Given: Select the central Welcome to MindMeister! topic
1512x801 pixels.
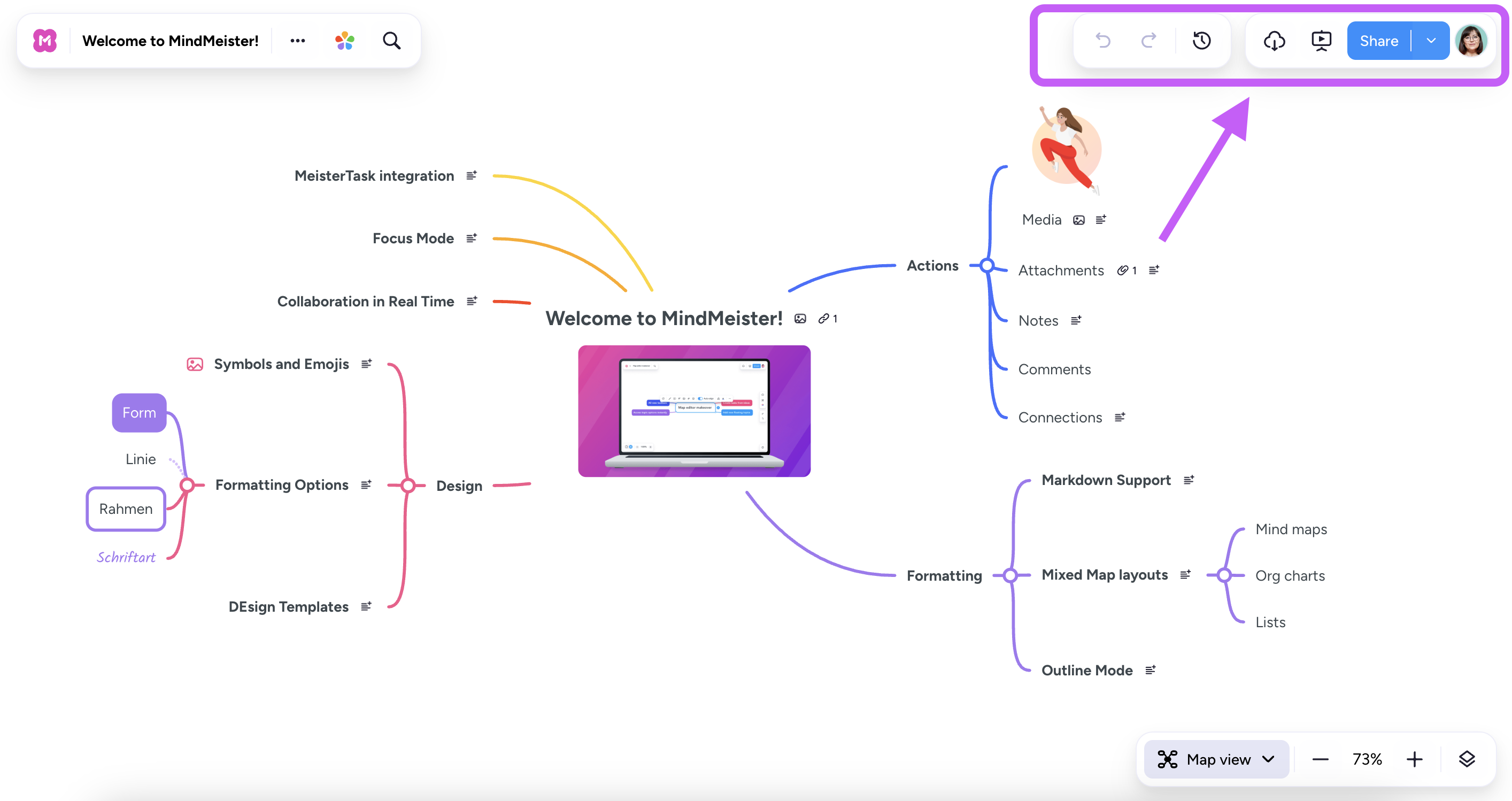Looking at the screenshot, I should coord(664,318).
